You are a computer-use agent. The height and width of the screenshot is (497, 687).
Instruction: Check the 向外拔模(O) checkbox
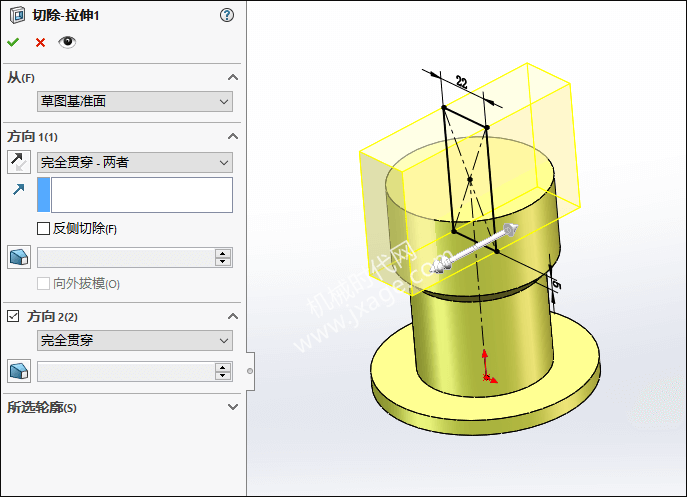(43, 284)
